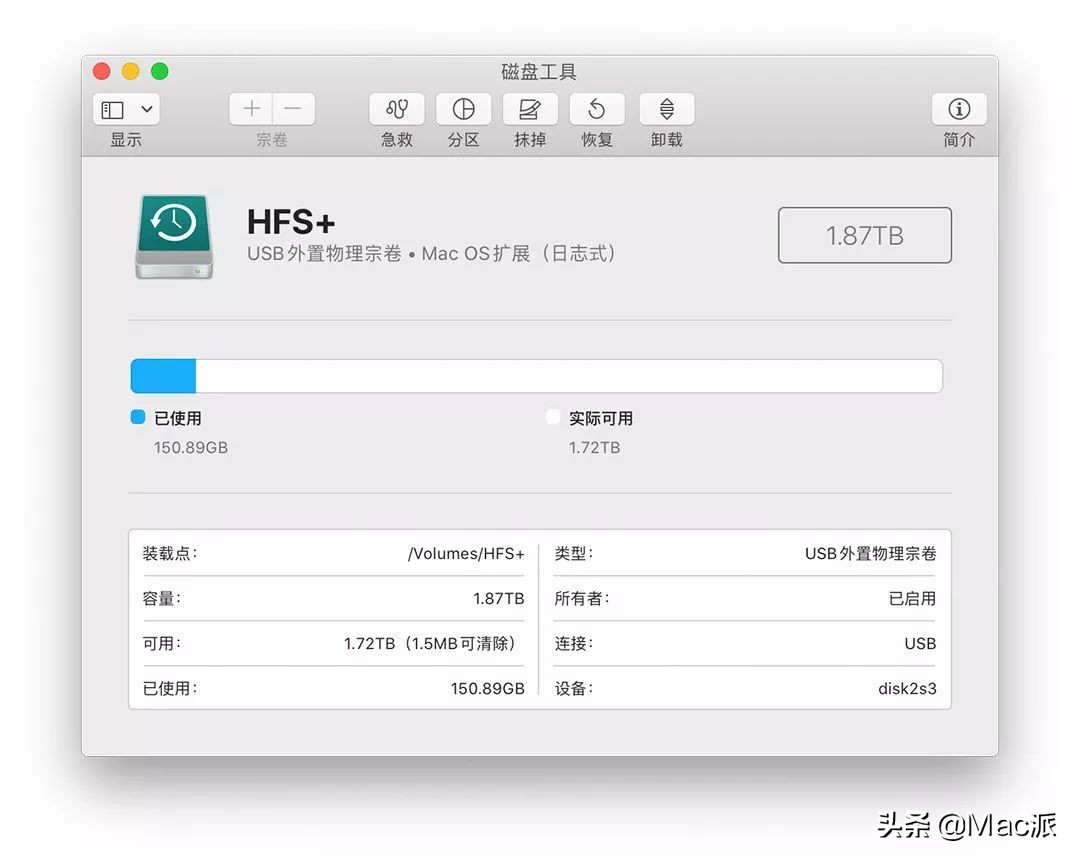
Task: Click the blue used-space usage bar
Action: 162,375
